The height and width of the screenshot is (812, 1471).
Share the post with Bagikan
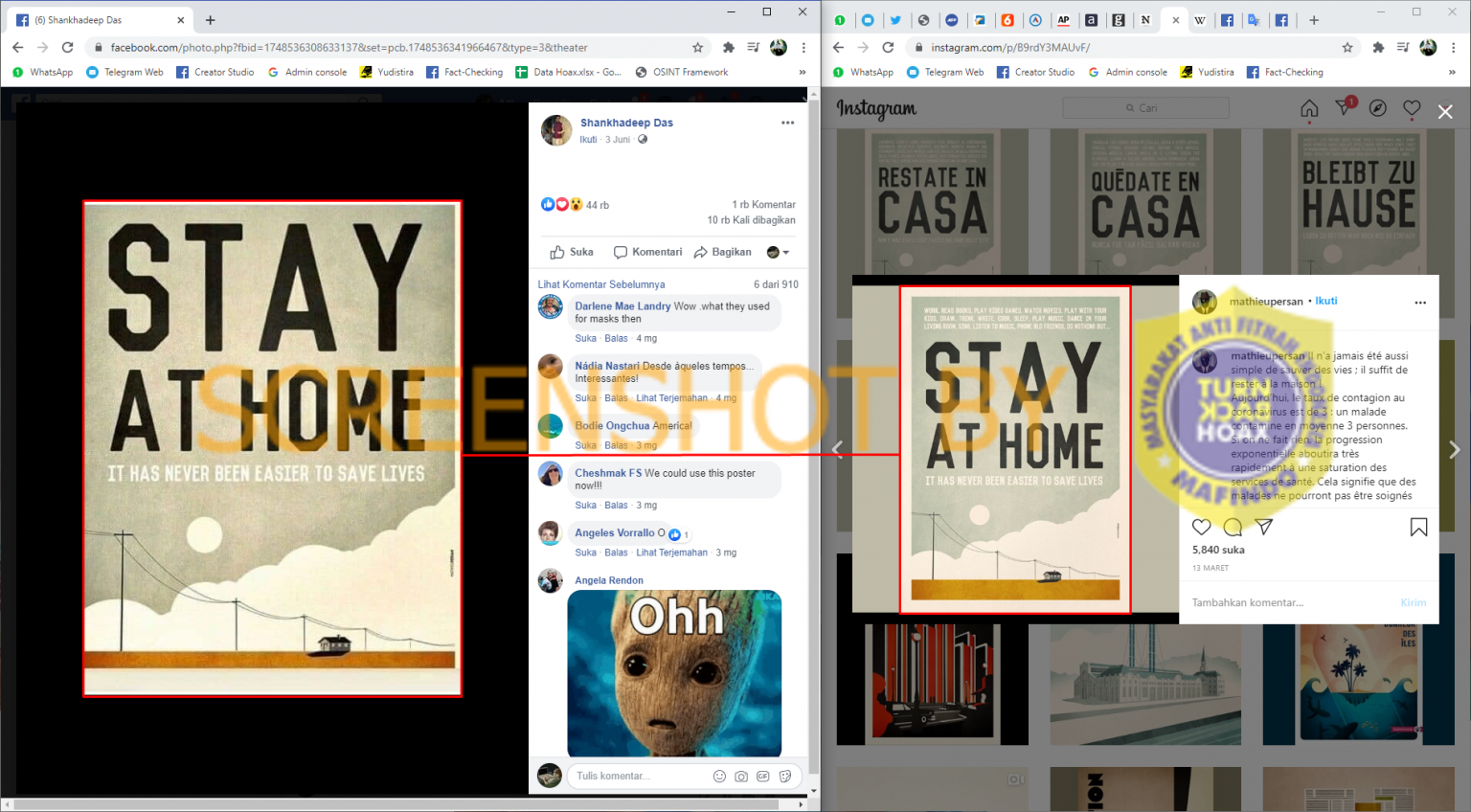[x=723, y=252]
